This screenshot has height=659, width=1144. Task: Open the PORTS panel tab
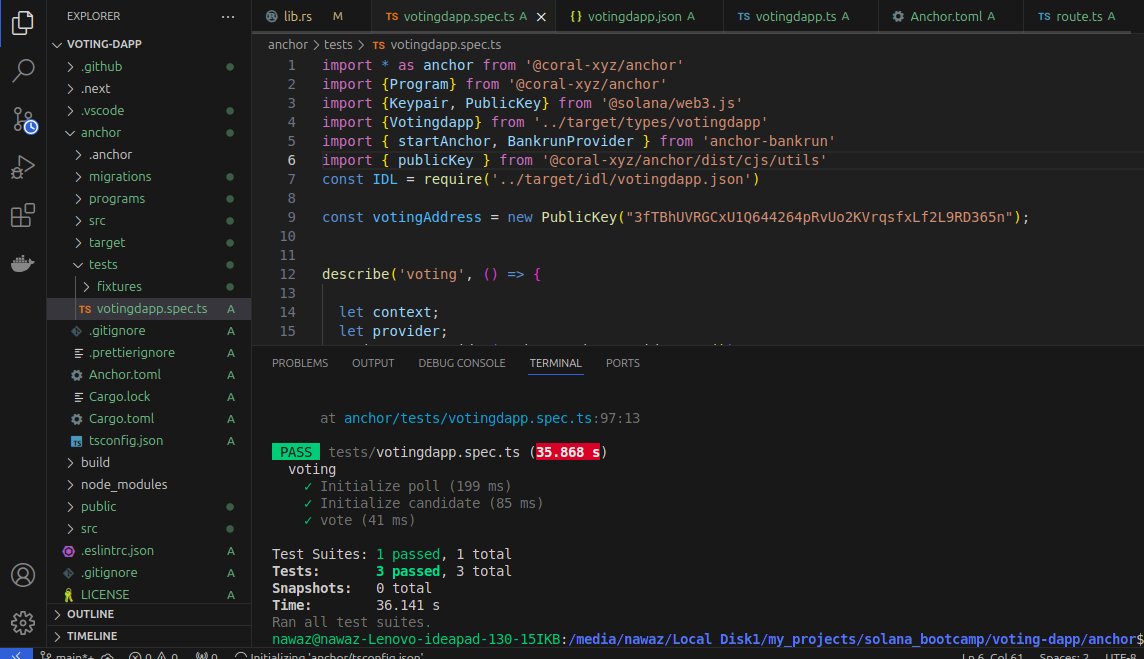622,363
